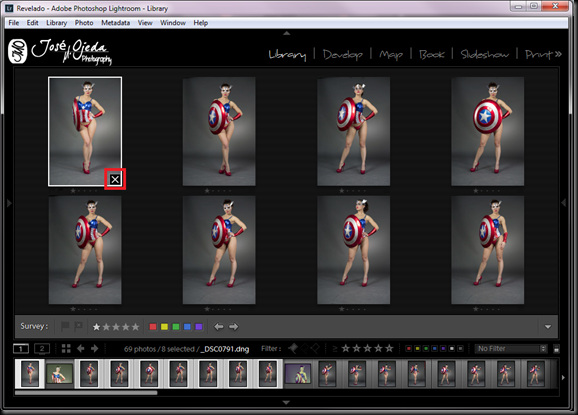The width and height of the screenshot is (578, 415).
Task: Filter by flagged status flag icon
Action: [294, 348]
